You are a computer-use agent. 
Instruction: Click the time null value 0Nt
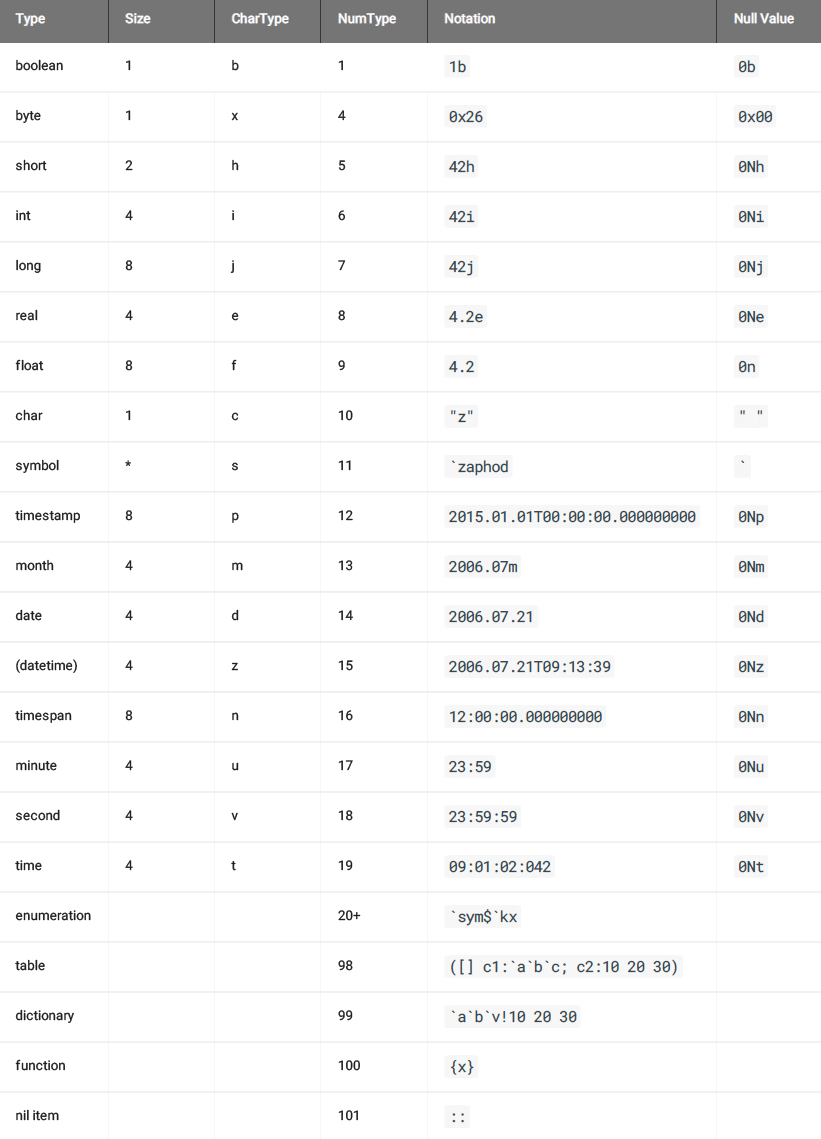point(751,867)
